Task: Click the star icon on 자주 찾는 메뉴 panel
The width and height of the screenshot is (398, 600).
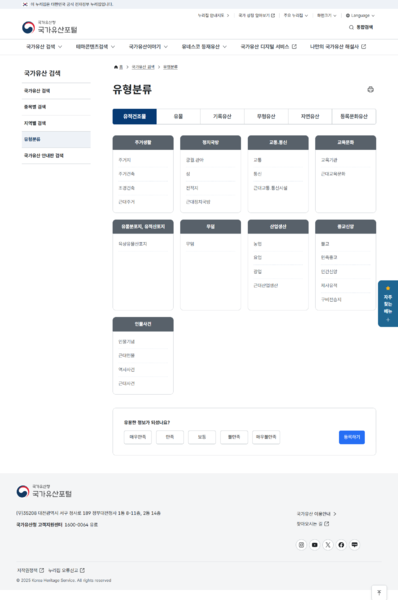Action: 388,288
